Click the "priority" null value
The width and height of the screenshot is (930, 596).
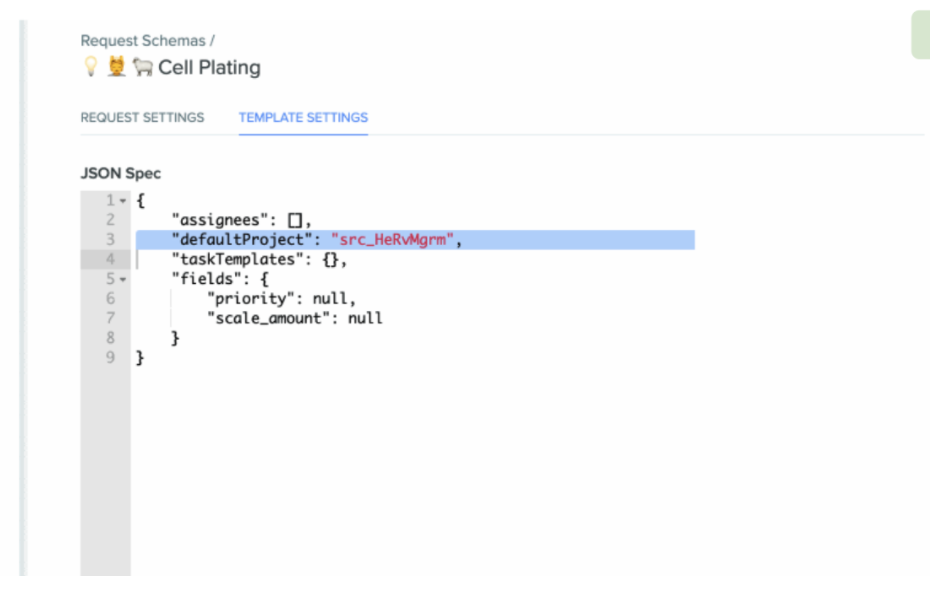point(330,298)
